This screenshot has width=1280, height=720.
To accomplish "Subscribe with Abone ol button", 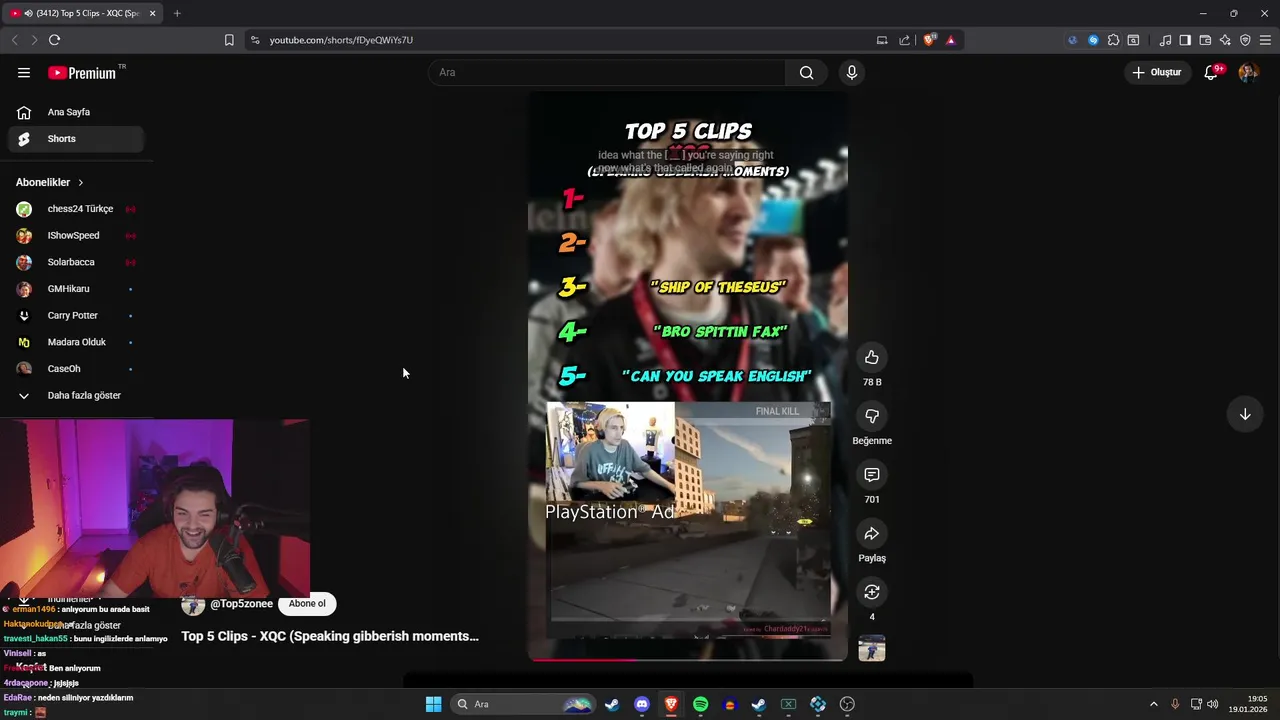I will (x=307, y=604).
